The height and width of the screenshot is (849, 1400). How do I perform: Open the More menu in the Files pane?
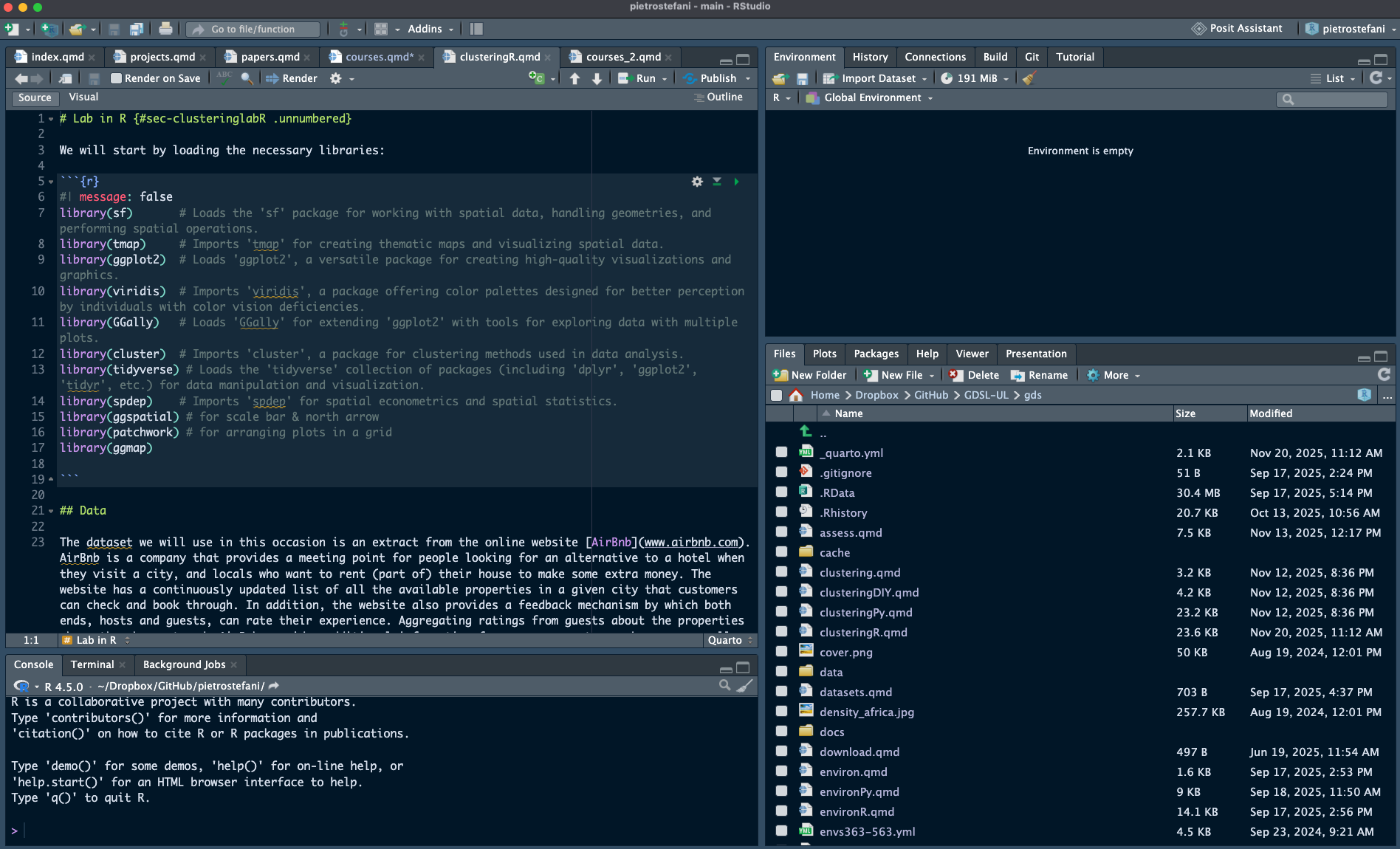click(1114, 375)
